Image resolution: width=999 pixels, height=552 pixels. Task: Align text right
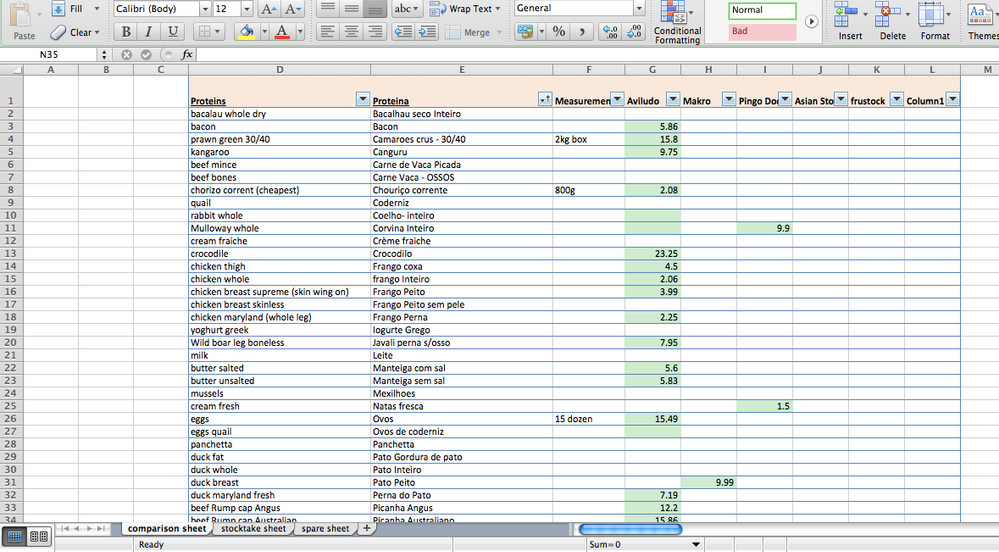pyautogui.click(x=375, y=31)
